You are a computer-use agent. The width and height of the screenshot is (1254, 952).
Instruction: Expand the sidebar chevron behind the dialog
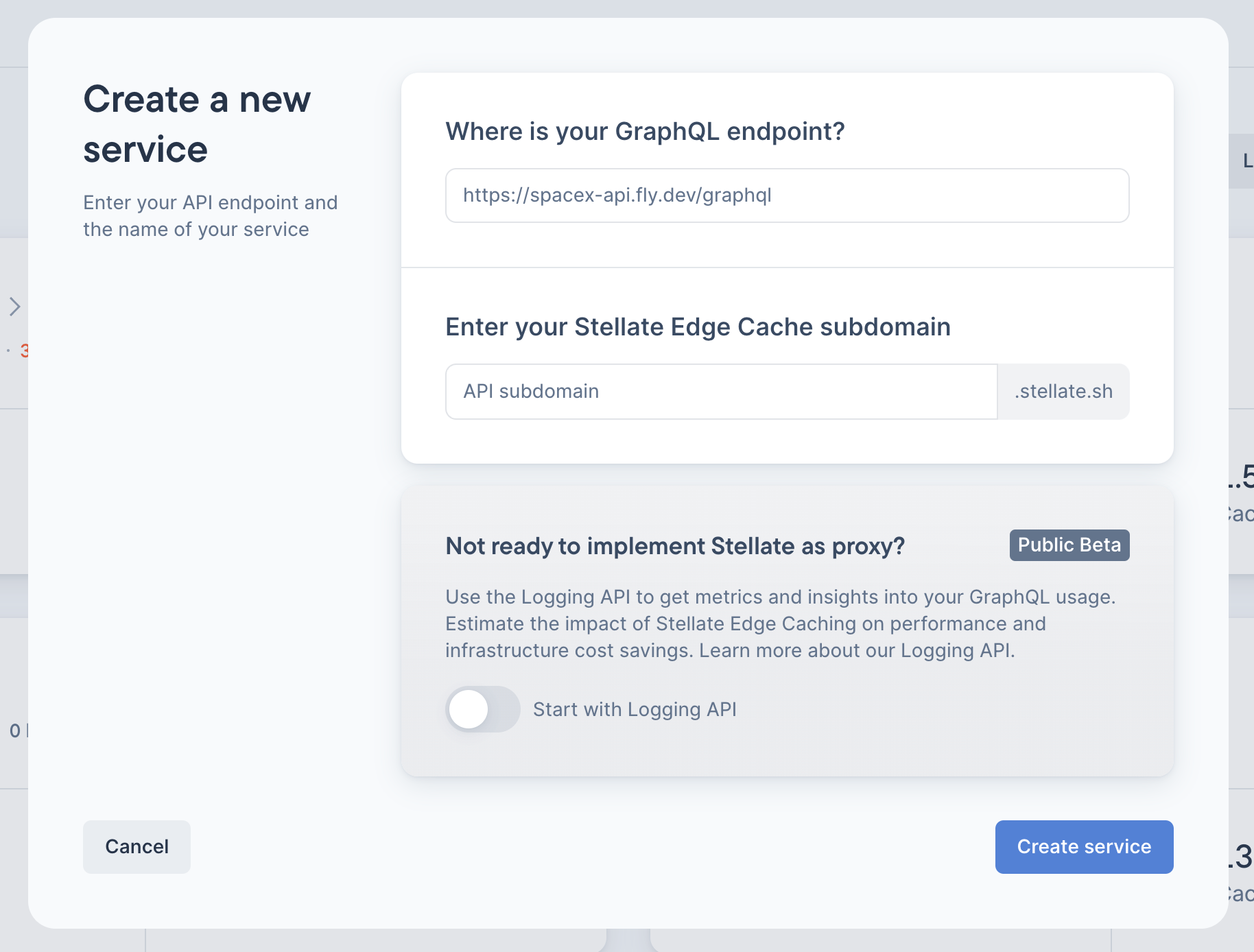tap(14, 307)
